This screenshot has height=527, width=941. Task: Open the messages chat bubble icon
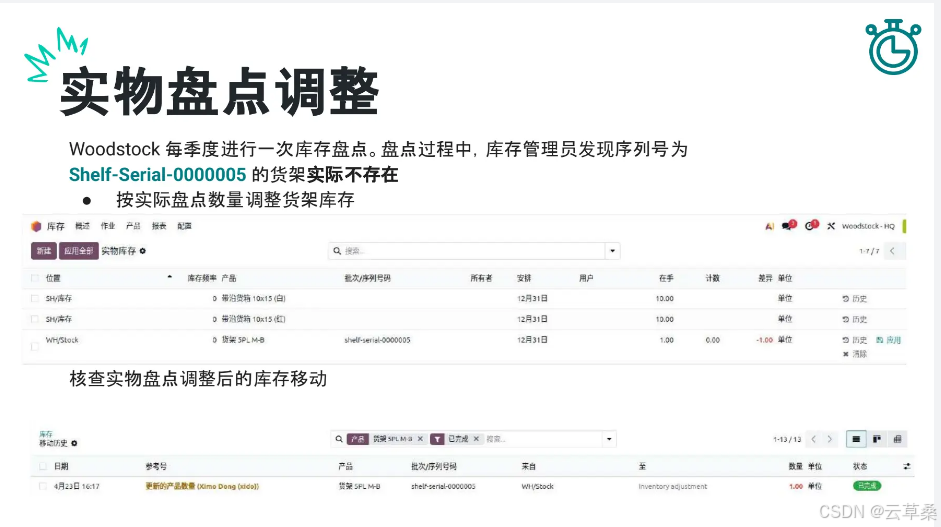tap(788, 226)
